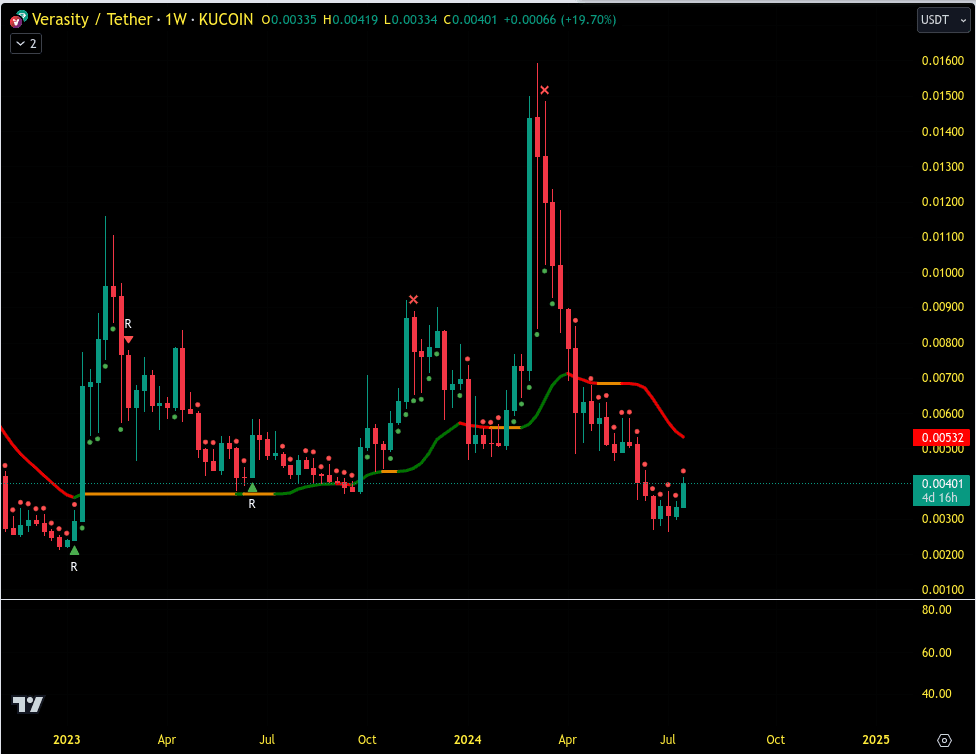
Task: Expand the collapsed indicators legend showing 2
Action: click(x=26, y=44)
